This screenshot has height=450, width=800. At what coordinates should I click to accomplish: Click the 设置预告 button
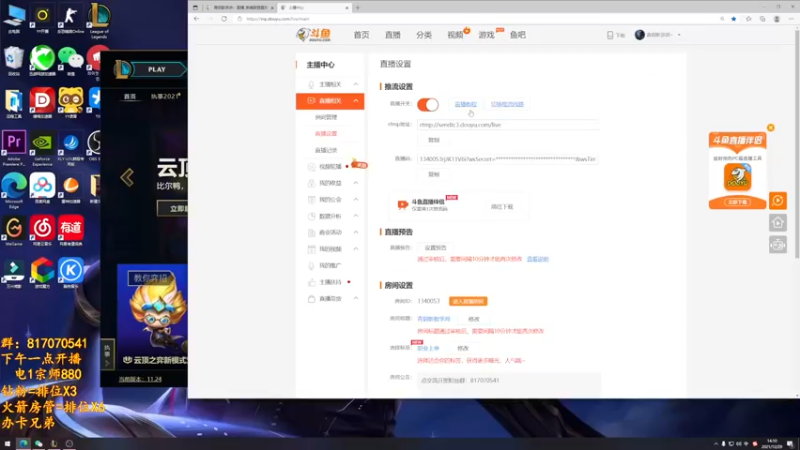(435, 247)
